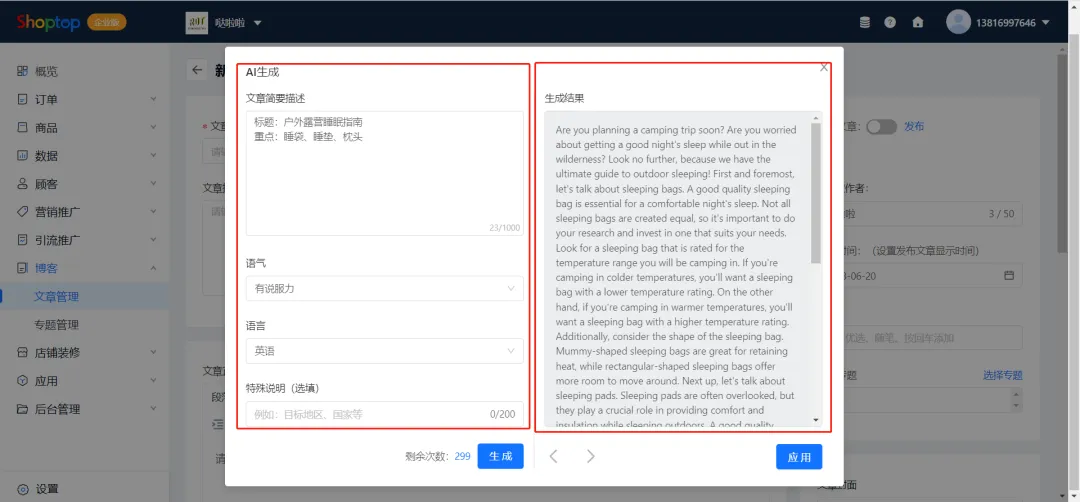The image size is (1080, 502).
Task: Click the Shoptop 企业版 edition badge
Action: click(x=107, y=22)
